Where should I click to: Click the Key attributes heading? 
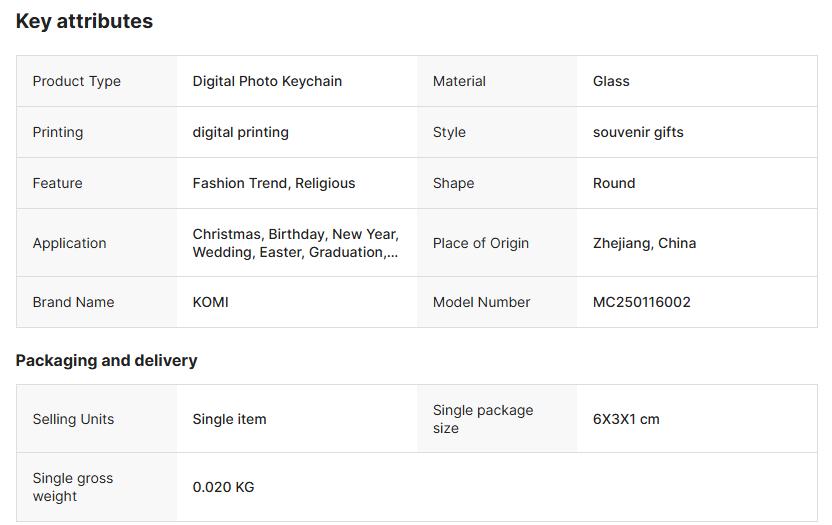pyautogui.click(x=84, y=22)
